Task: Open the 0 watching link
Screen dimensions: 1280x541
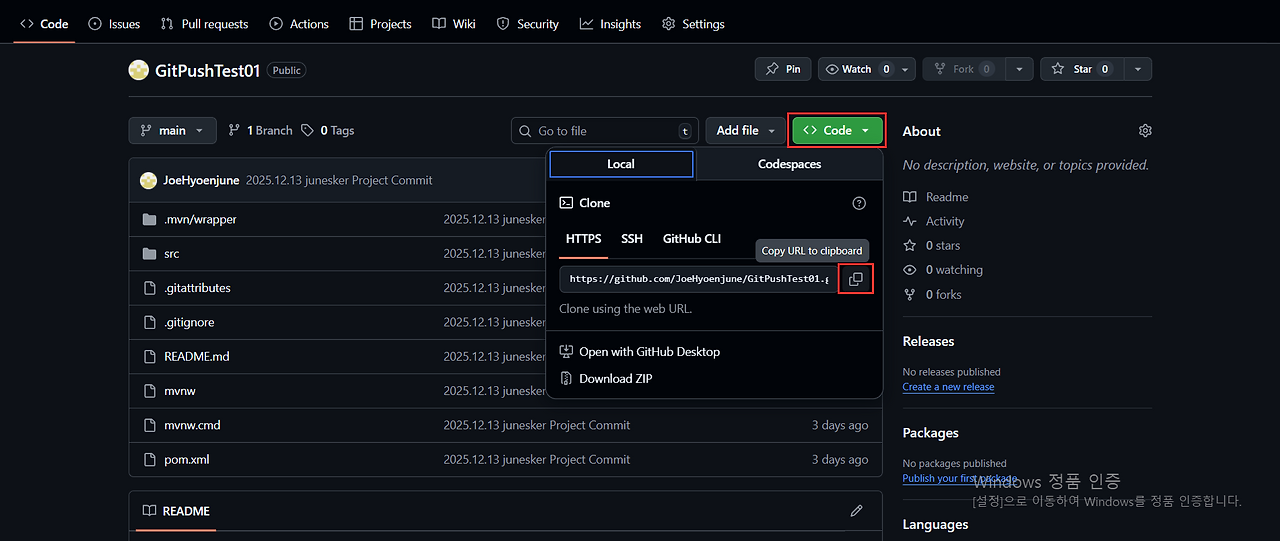Action: pos(943,270)
